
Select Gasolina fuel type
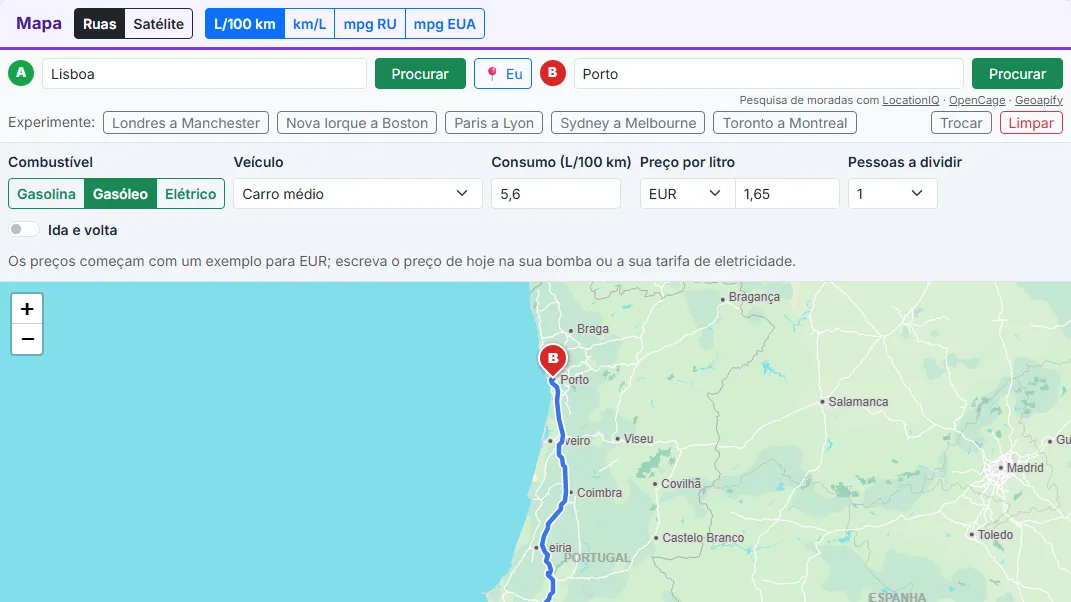point(46,194)
